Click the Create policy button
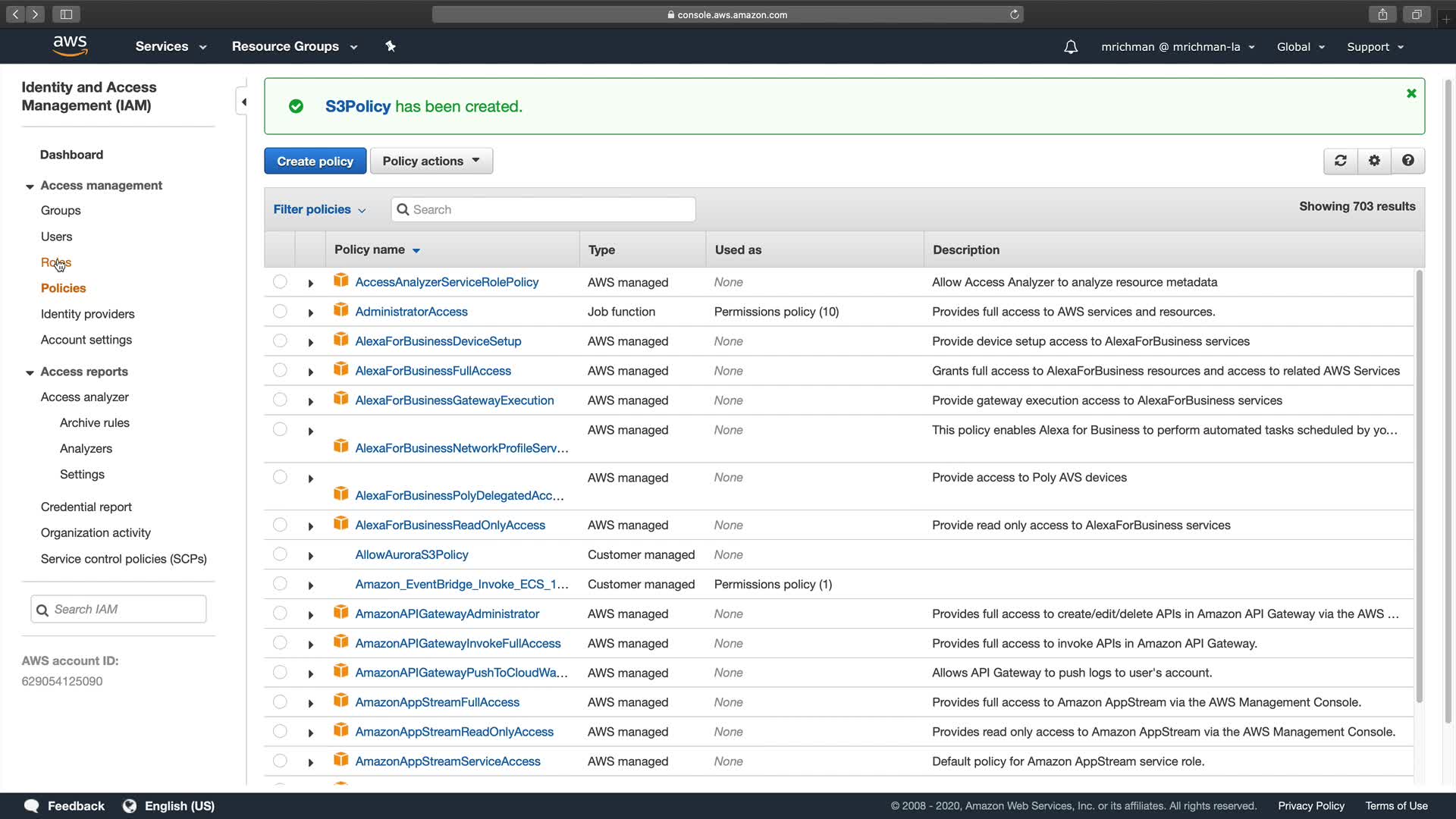 (x=315, y=161)
